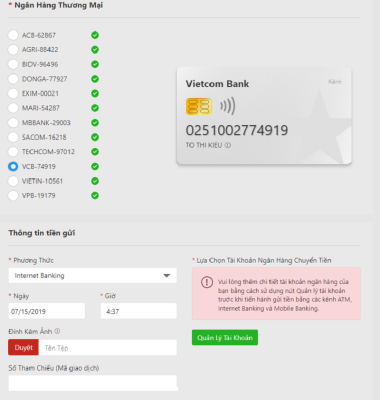Select MBBANK-29003 radio button

(13, 122)
